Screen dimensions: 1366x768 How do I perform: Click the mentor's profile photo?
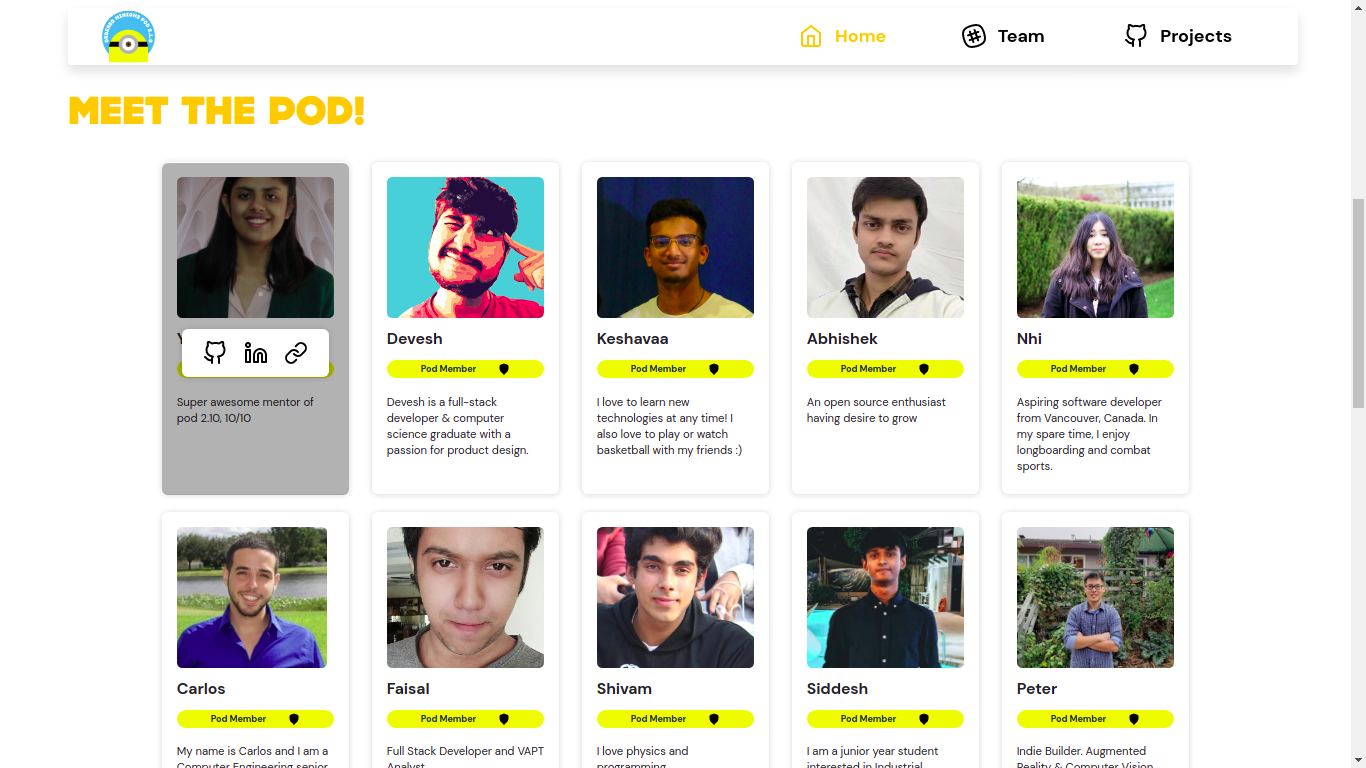255,248
